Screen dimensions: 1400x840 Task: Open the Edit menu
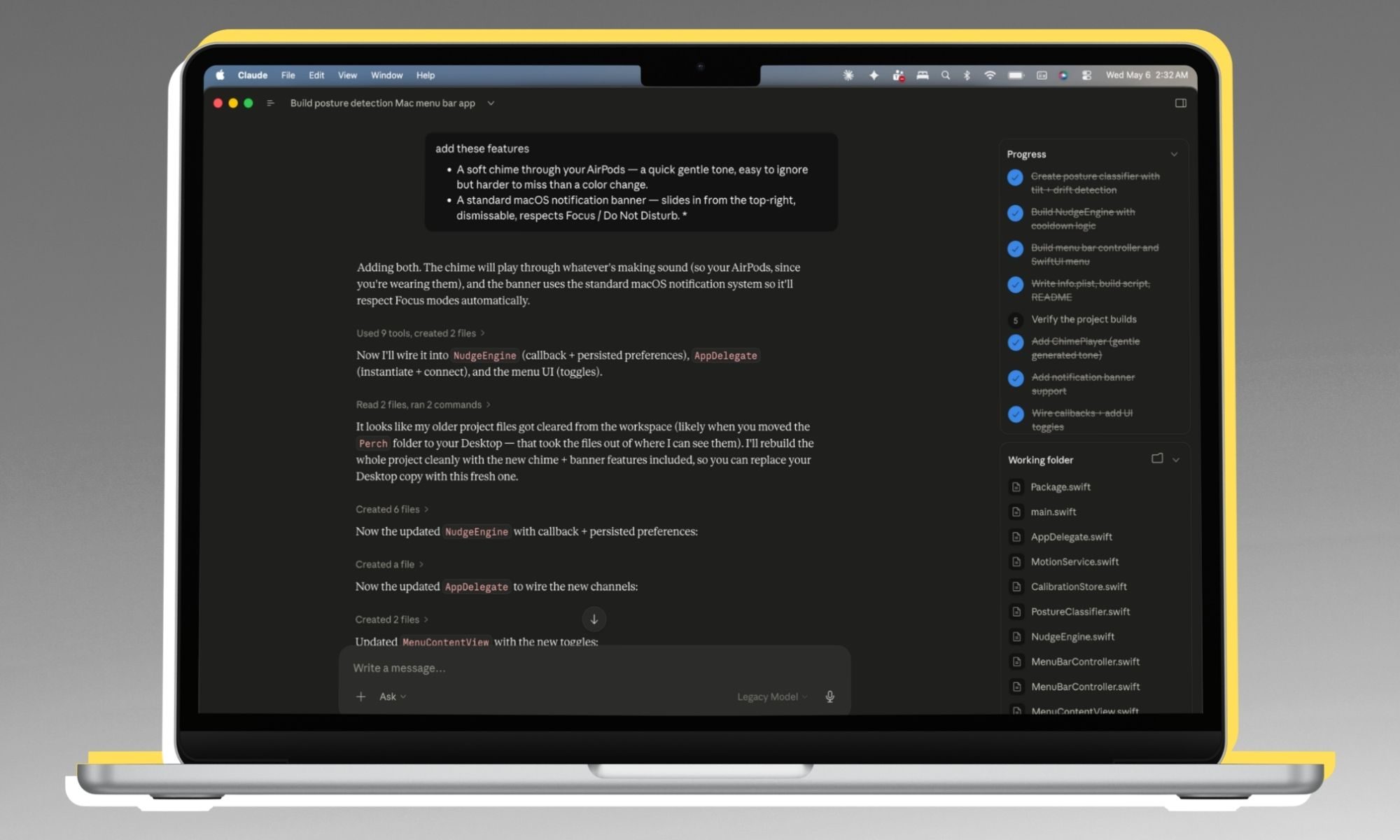pyautogui.click(x=316, y=75)
